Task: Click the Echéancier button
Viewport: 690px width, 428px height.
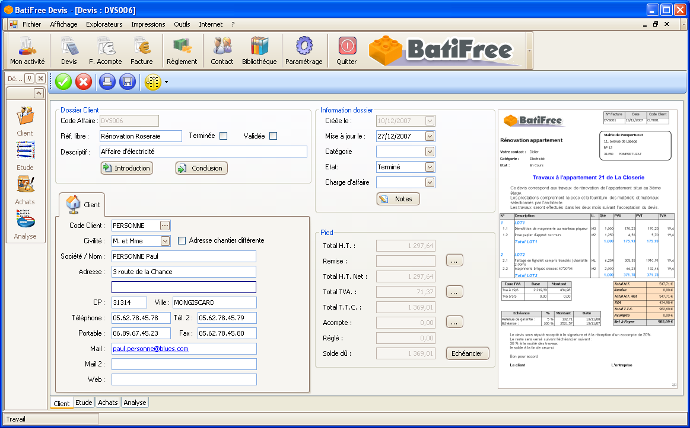Action: click(x=466, y=353)
